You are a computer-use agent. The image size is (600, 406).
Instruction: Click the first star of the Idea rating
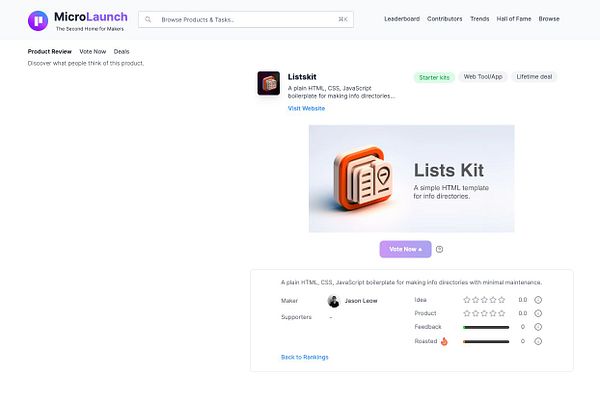pyautogui.click(x=467, y=300)
